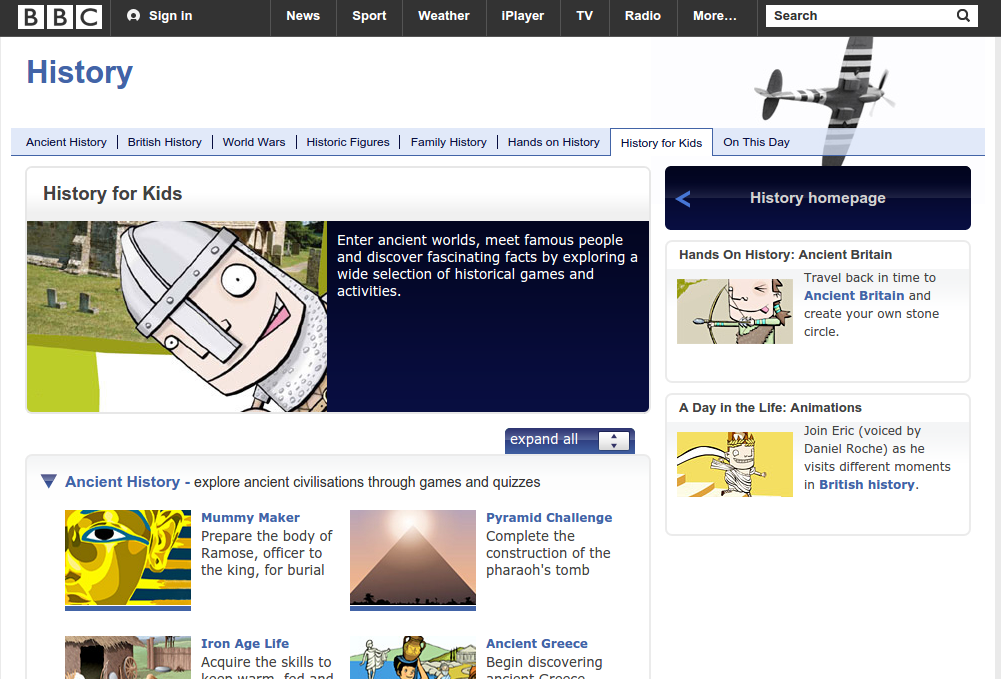The image size is (1001, 679).
Task: Select the On This Day tab
Action: pyautogui.click(x=756, y=142)
